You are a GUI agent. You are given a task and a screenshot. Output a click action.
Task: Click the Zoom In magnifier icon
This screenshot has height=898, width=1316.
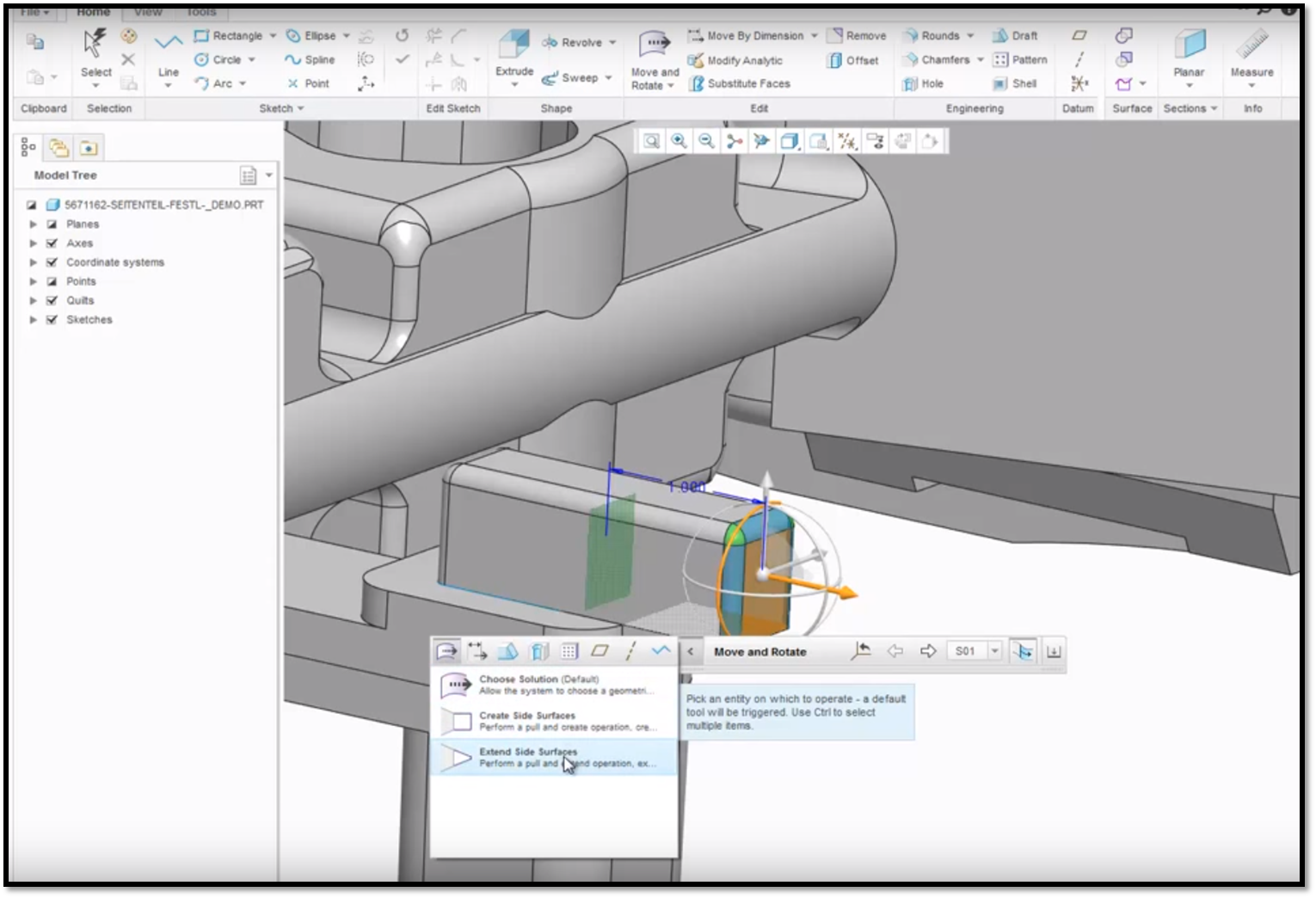pos(680,141)
